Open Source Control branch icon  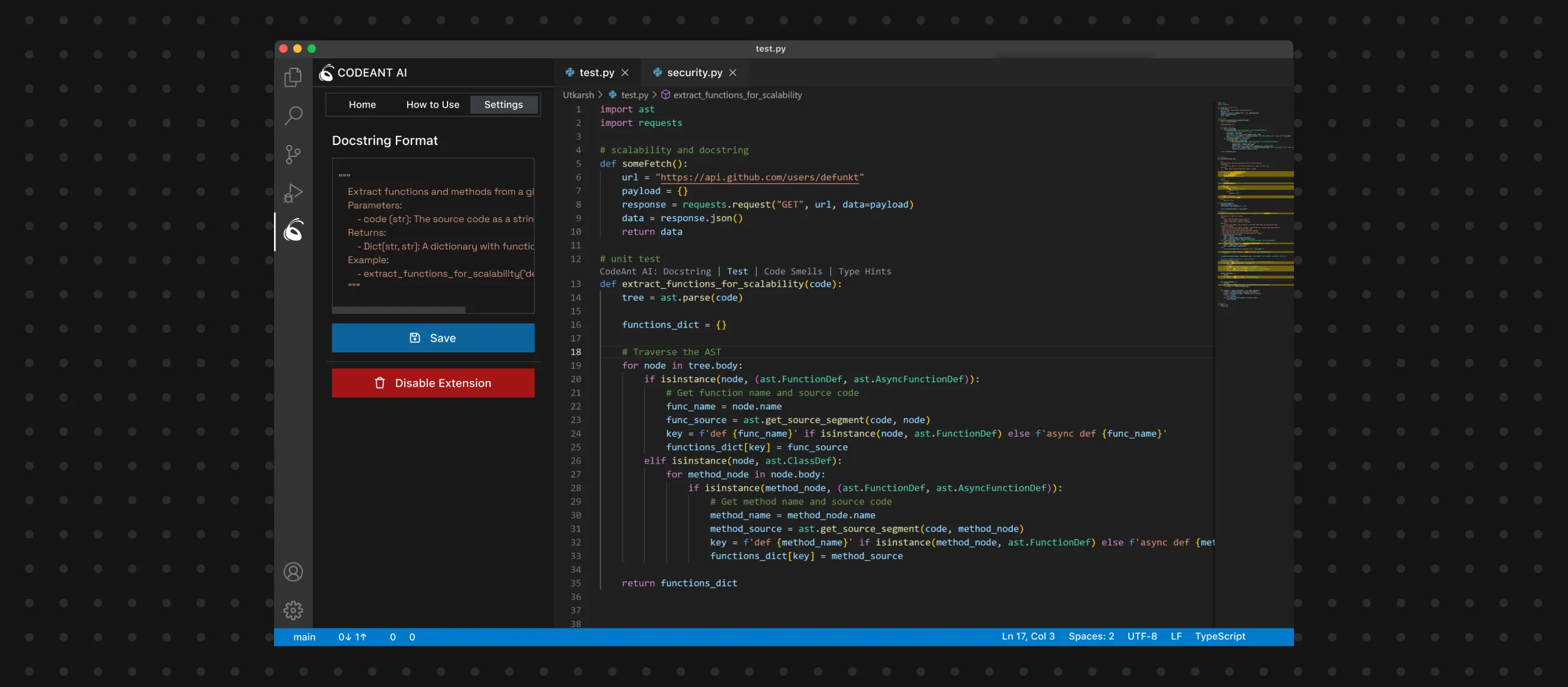click(x=293, y=154)
